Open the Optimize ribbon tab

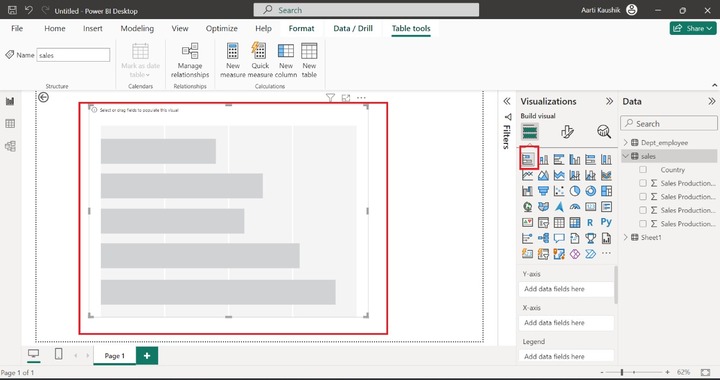click(221, 28)
